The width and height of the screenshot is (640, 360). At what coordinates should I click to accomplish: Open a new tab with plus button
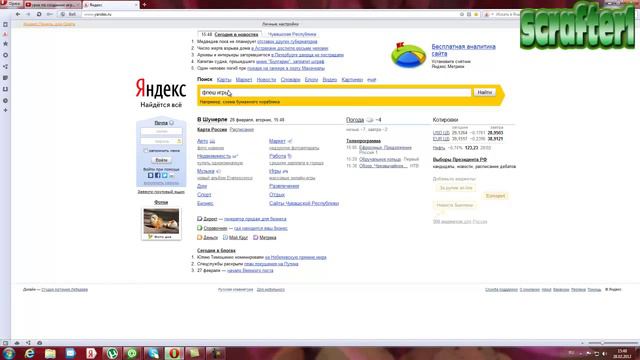(144, 5)
